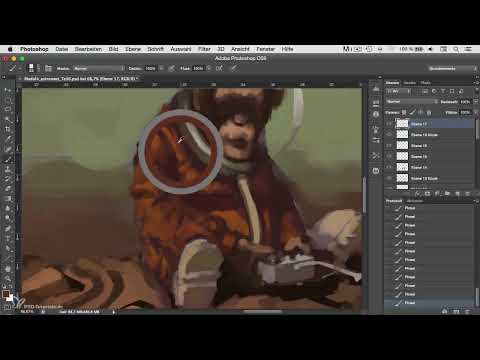This screenshot has height=360, width=480.
Task: Click the layer Deckkraft opacity field
Action: (x=465, y=102)
